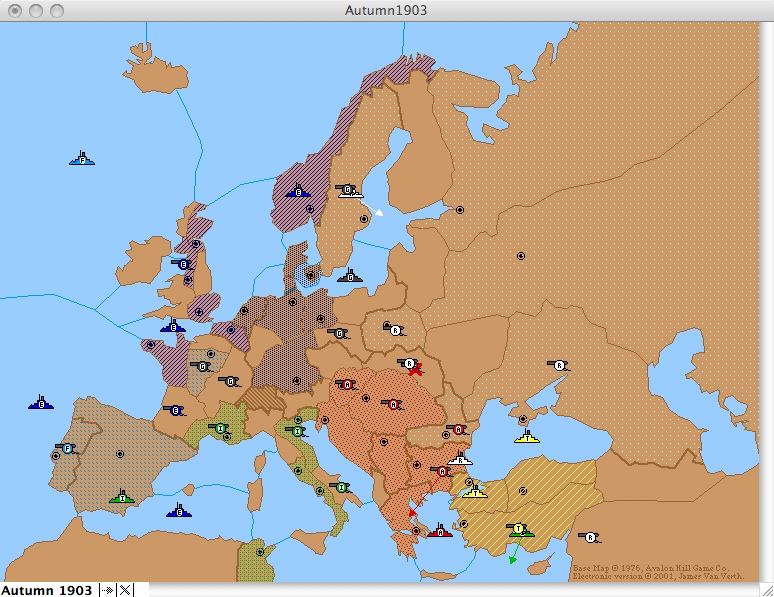Select the English fleet in the Western Mediterranean
This screenshot has width=774, height=597.
179,510
